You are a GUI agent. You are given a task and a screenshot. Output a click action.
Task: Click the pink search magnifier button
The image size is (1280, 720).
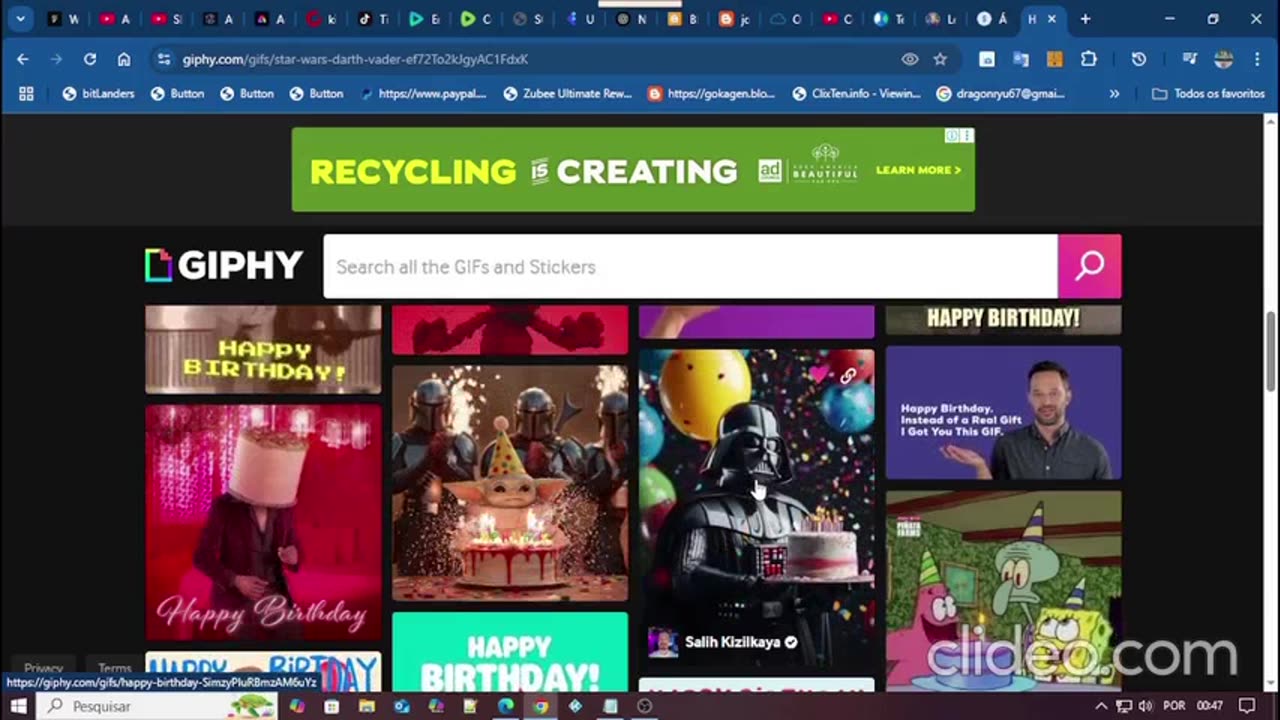click(x=1089, y=266)
